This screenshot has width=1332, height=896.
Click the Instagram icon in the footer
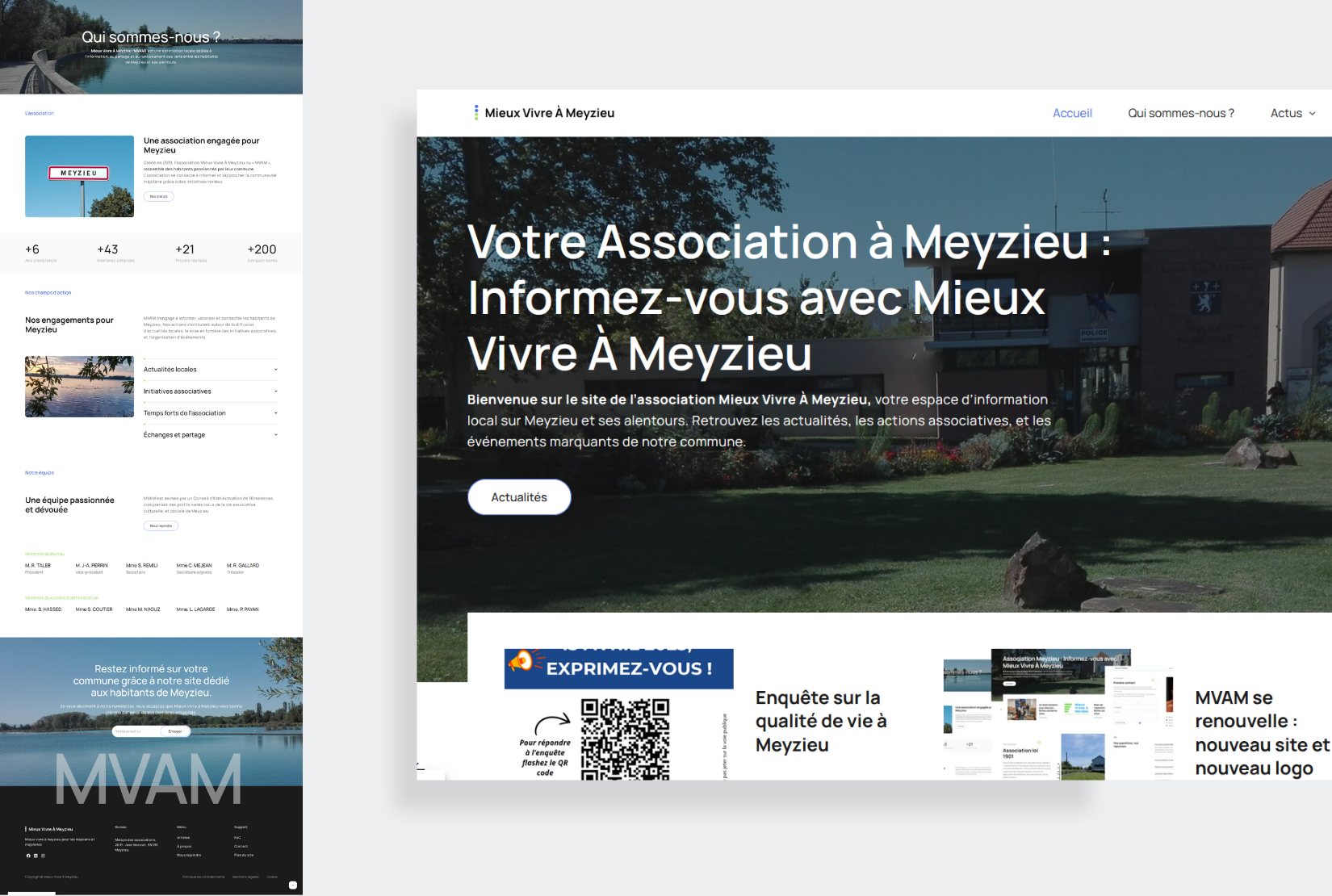click(x=43, y=856)
